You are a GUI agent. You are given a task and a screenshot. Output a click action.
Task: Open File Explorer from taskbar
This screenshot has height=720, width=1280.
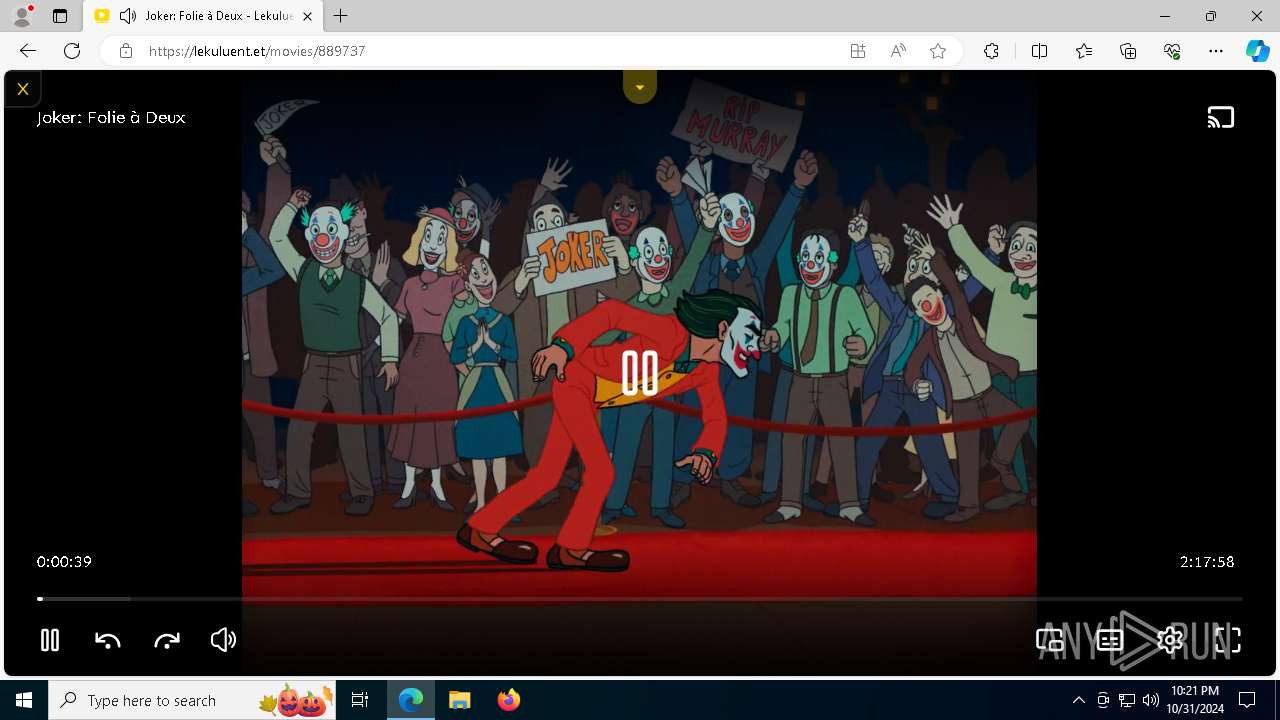(460, 700)
